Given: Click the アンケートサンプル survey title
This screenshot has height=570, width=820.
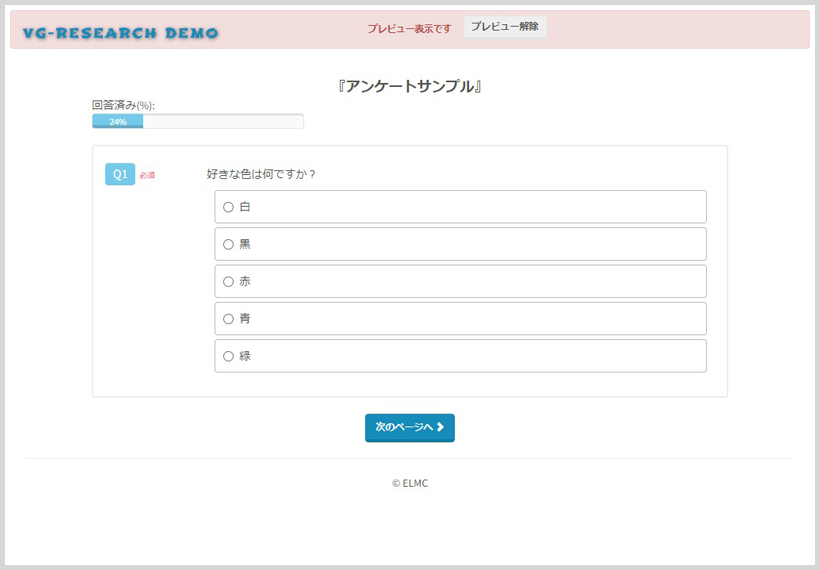Looking at the screenshot, I should (x=410, y=87).
